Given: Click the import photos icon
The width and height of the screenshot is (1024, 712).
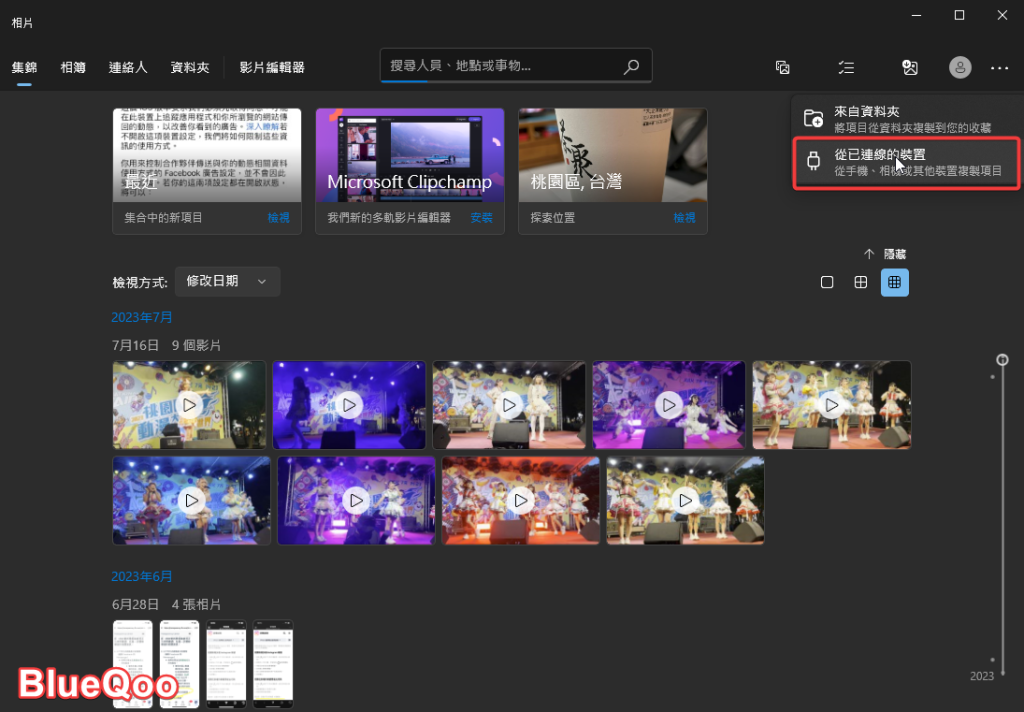Looking at the screenshot, I should 909,67.
